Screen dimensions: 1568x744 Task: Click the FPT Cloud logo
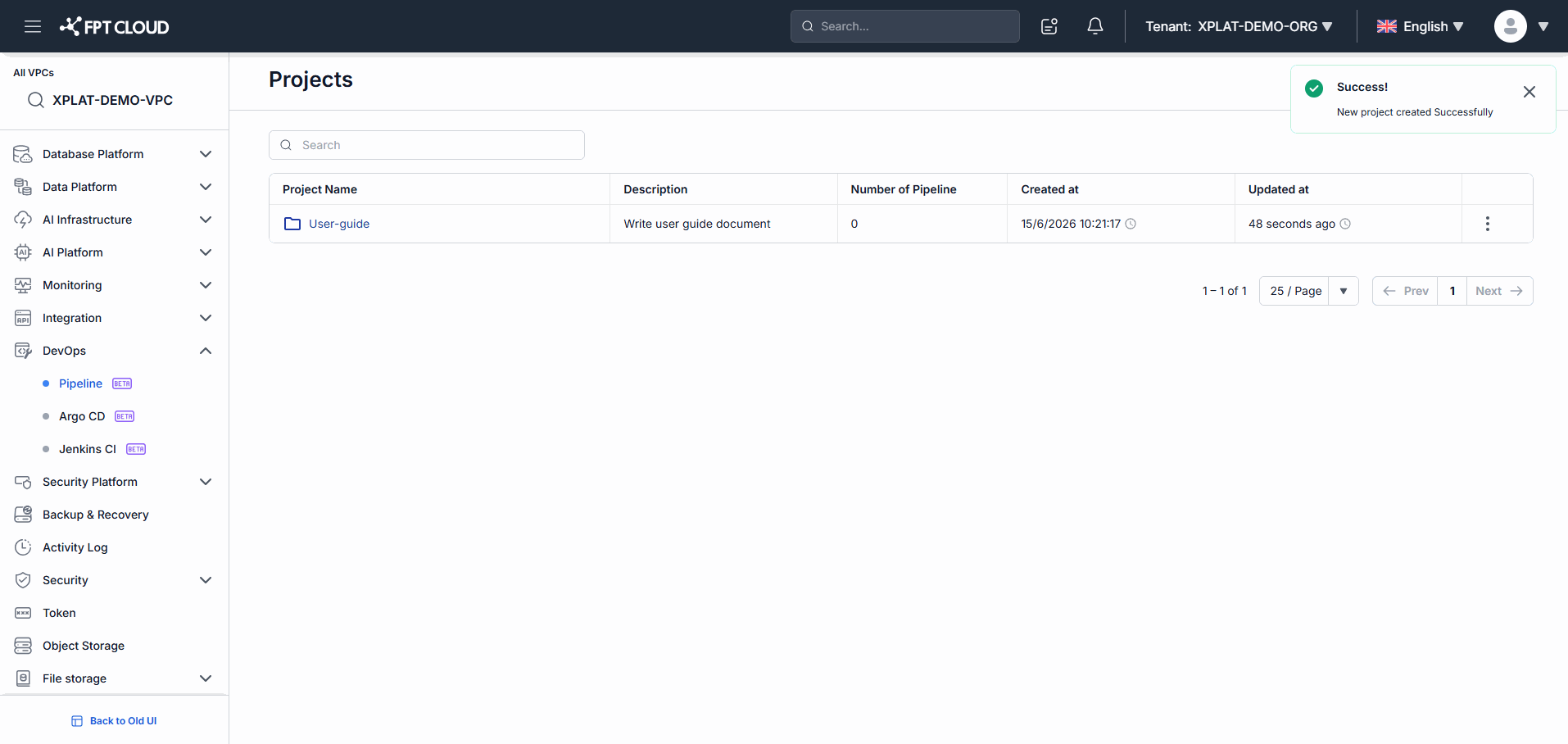pos(115,26)
